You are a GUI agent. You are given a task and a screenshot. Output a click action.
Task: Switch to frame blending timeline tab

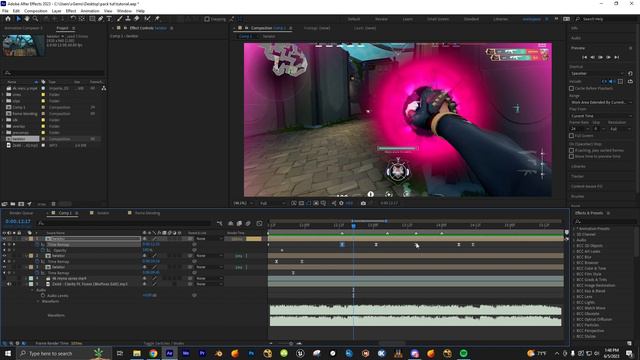coord(147,213)
